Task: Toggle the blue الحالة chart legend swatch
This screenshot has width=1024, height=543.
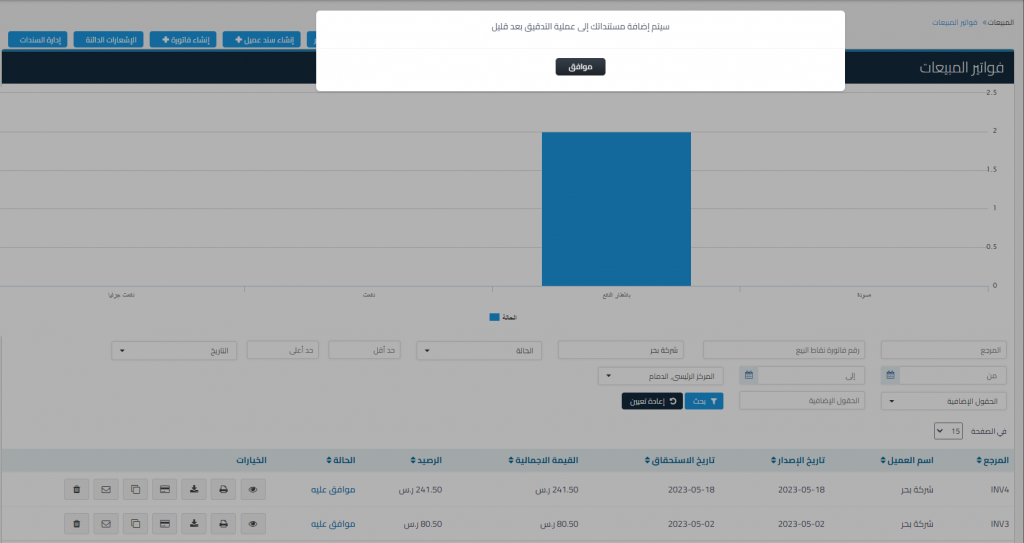Action: (494, 317)
